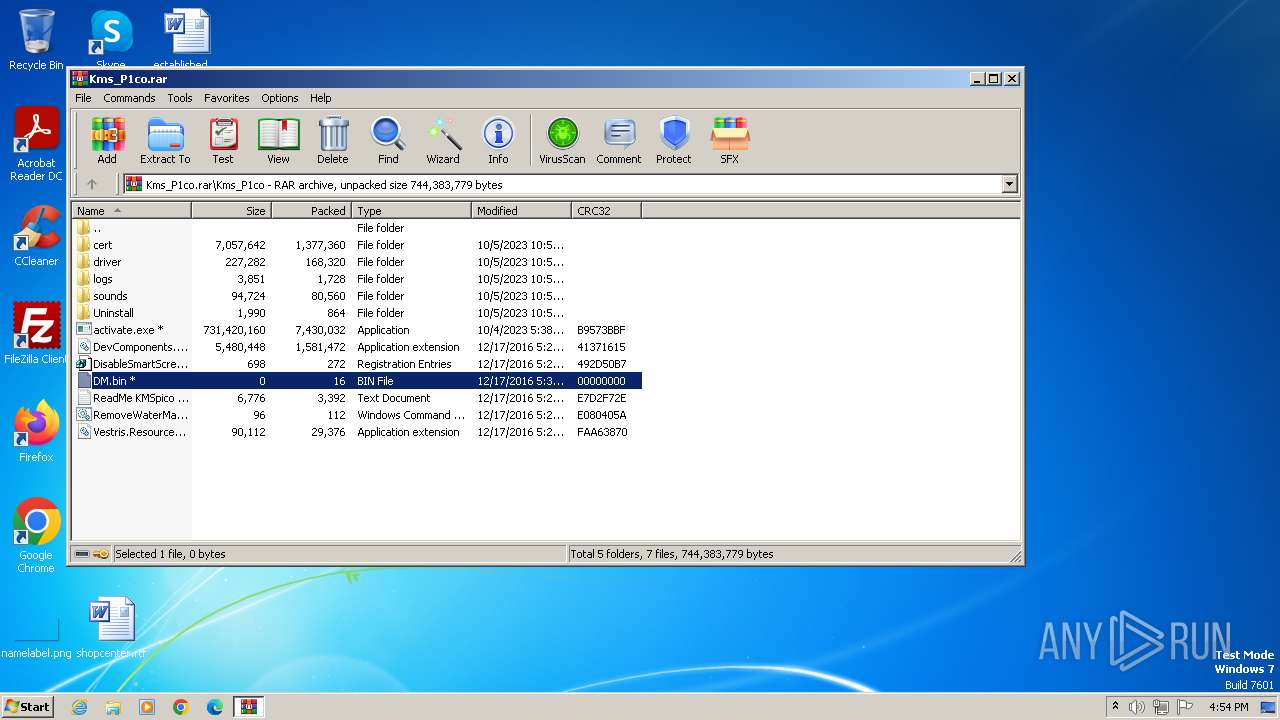Launch the Wizard wand icon
This screenshot has width=1280, height=720.
[443, 141]
